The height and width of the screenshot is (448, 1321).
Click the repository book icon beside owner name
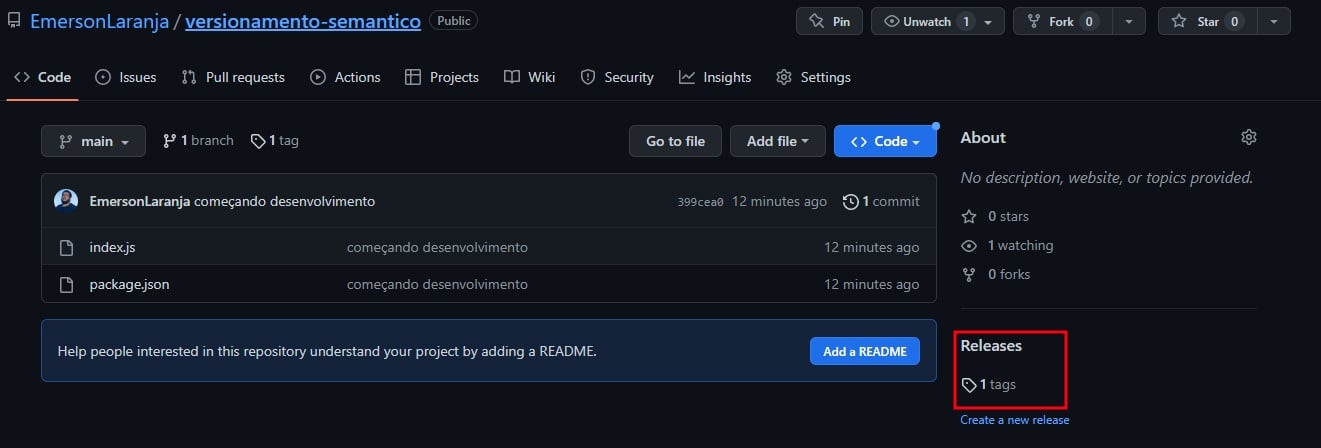[14, 20]
